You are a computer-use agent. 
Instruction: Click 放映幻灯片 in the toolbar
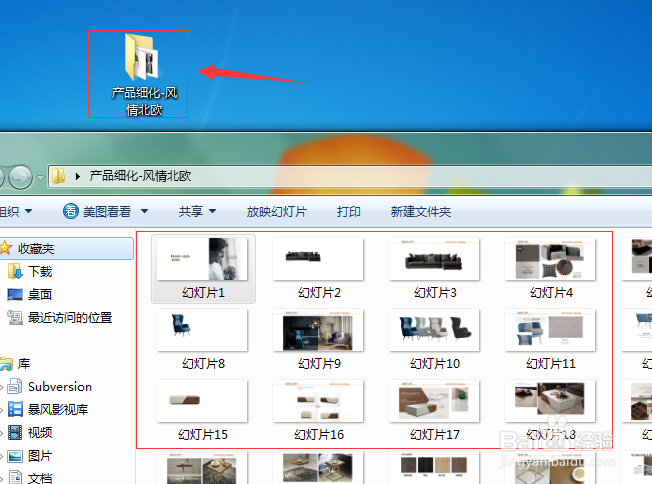click(276, 212)
